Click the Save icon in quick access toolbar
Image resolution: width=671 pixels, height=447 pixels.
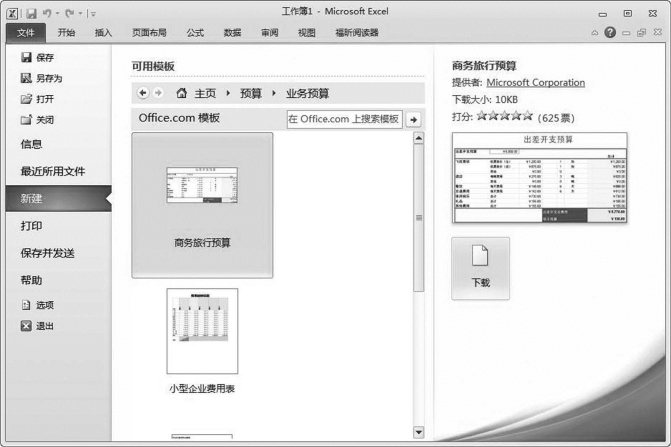31,14
